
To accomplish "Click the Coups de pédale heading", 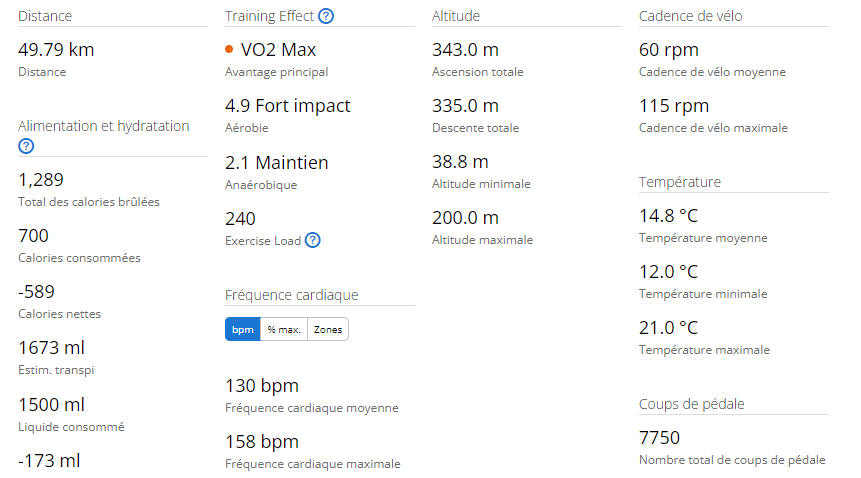I will [691, 404].
